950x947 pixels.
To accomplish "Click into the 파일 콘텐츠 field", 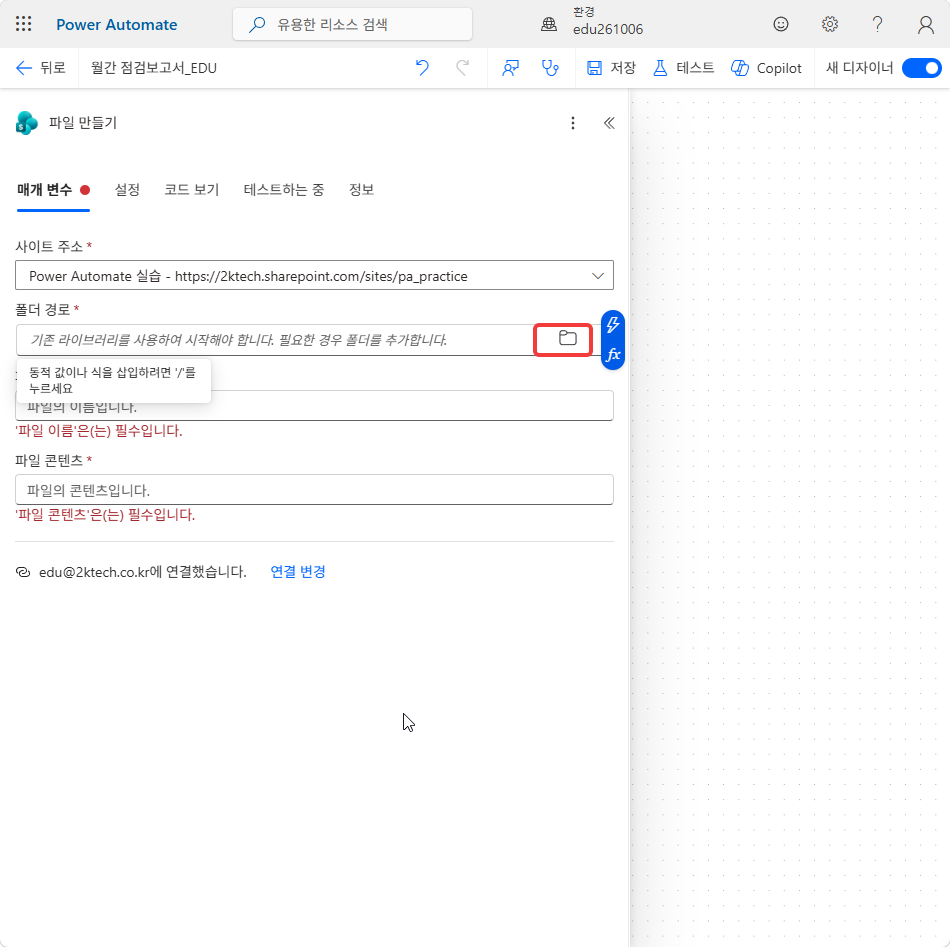I will (x=314, y=490).
